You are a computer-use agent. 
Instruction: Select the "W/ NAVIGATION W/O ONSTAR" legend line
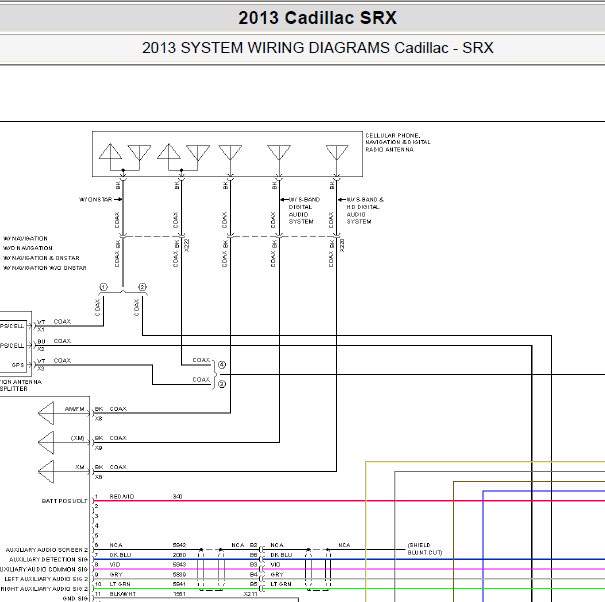click(x=44, y=268)
